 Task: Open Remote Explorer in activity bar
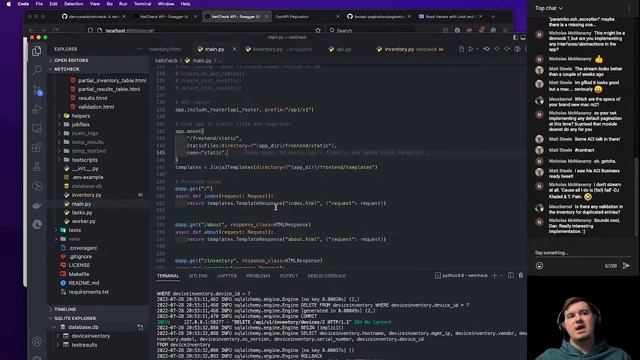click(x=37, y=128)
